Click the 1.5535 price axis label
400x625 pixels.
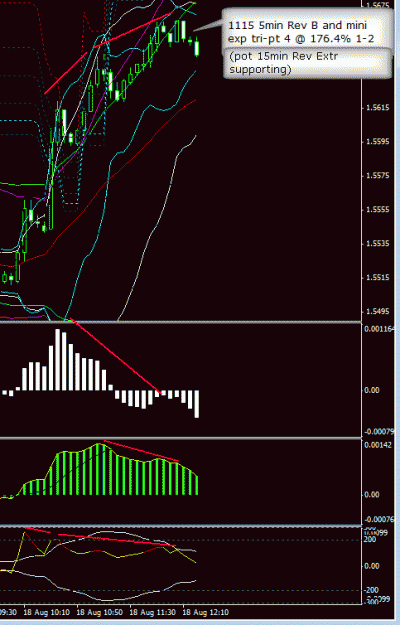pyautogui.click(x=377, y=244)
